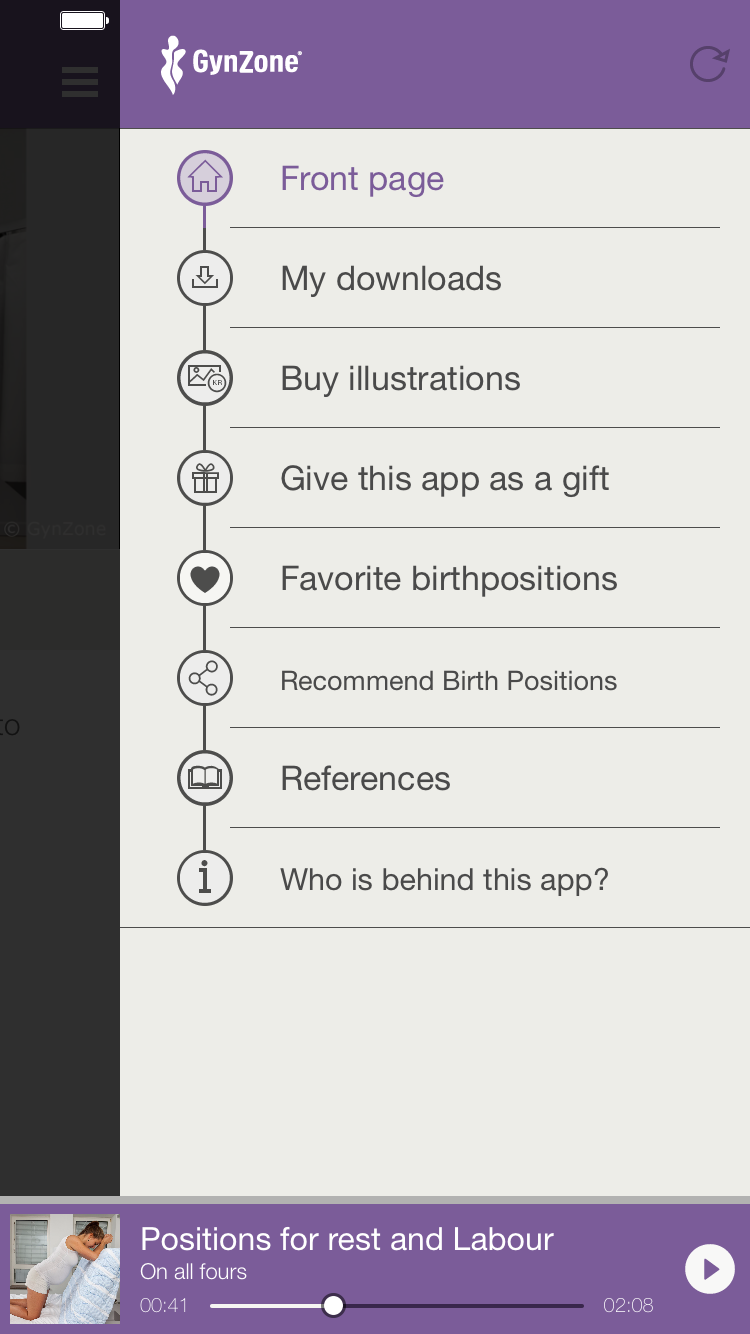The width and height of the screenshot is (750, 1334).
Task: Tap the On all fours thumbnail
Action: tap(65, 1269)
